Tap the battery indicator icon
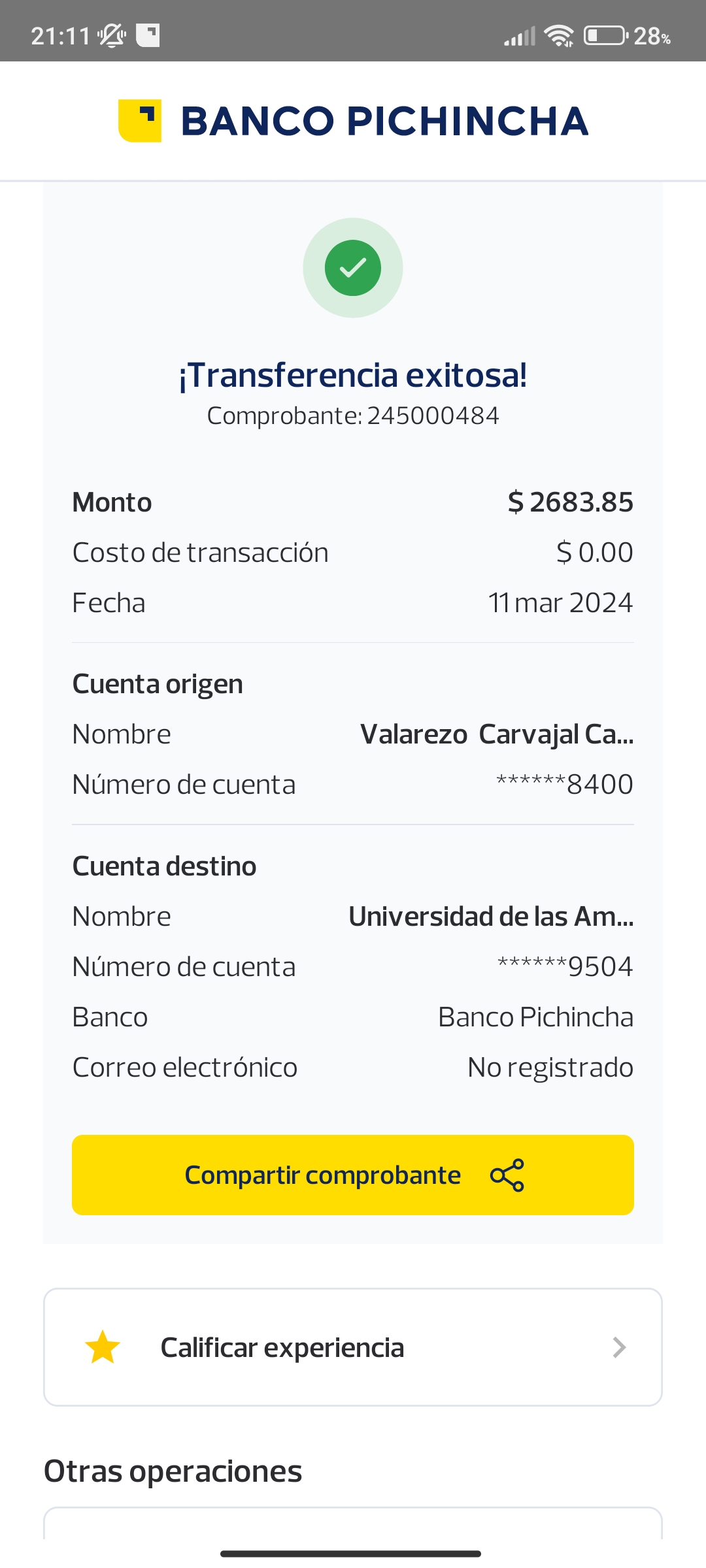The image size is (706, 1568). (605, 35)
